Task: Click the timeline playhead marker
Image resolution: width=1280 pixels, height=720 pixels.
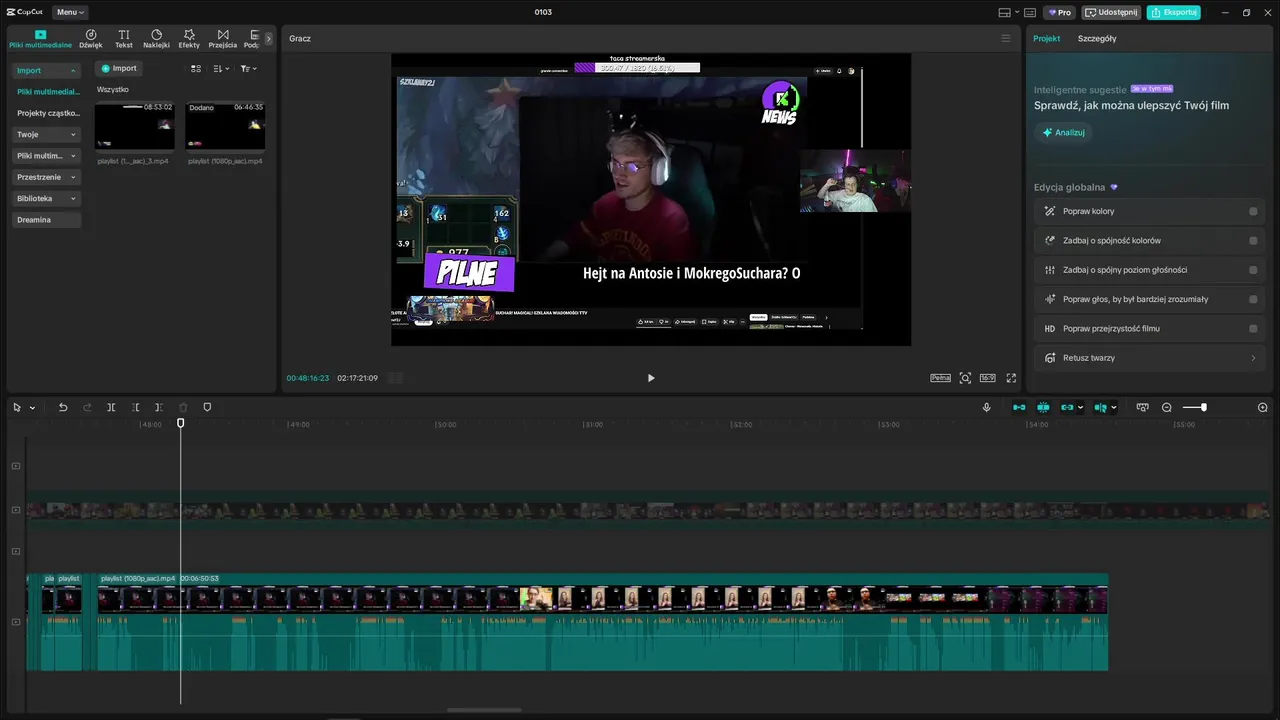Action: coord(181,423)
